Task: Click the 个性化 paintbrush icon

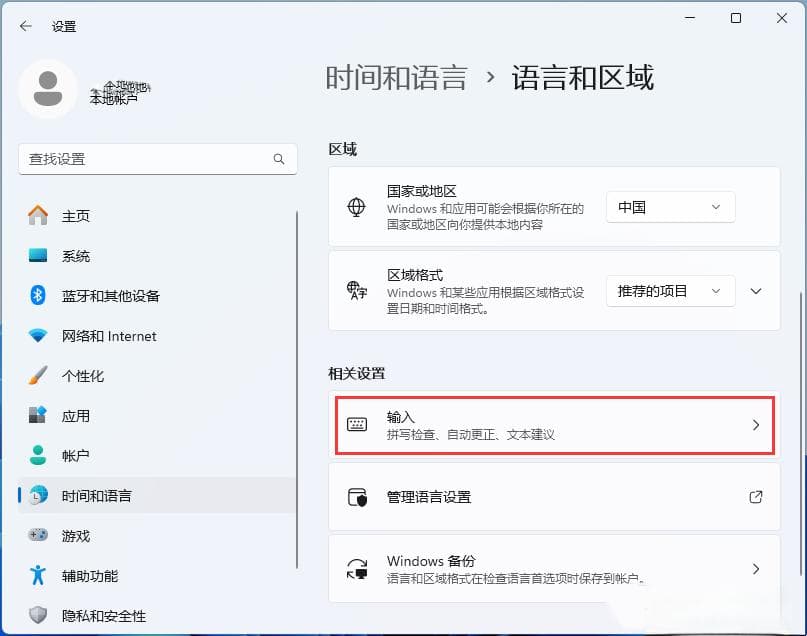Action: [38, 376]
